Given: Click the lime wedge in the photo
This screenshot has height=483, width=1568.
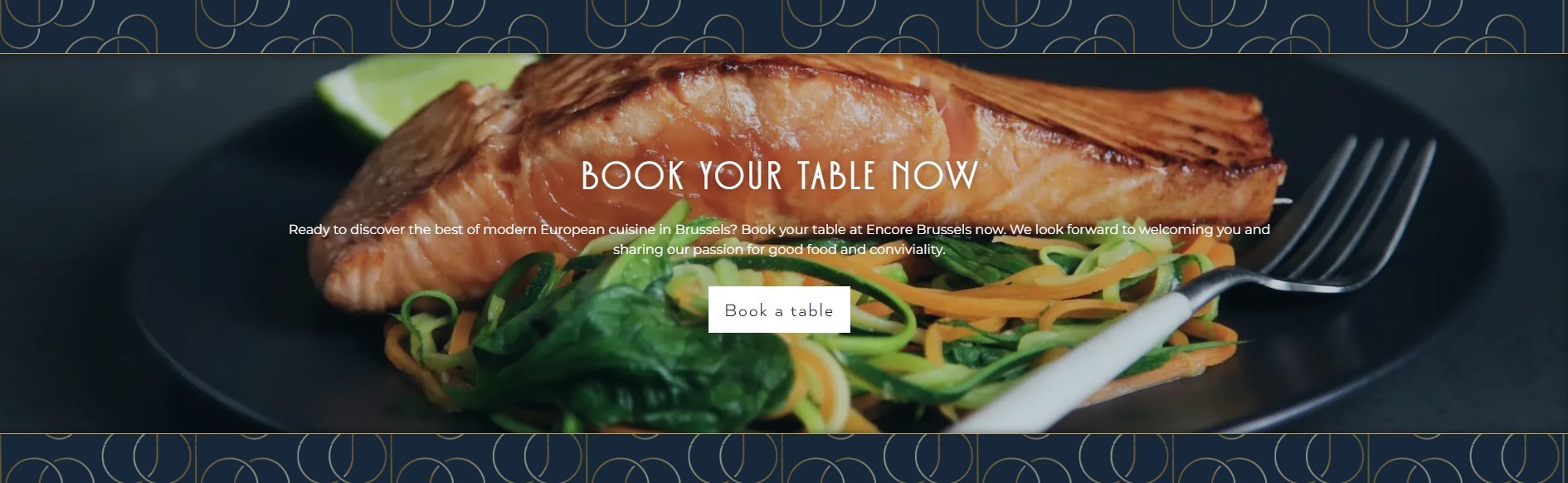Looking at the screenshot, I should pos(415,87).
